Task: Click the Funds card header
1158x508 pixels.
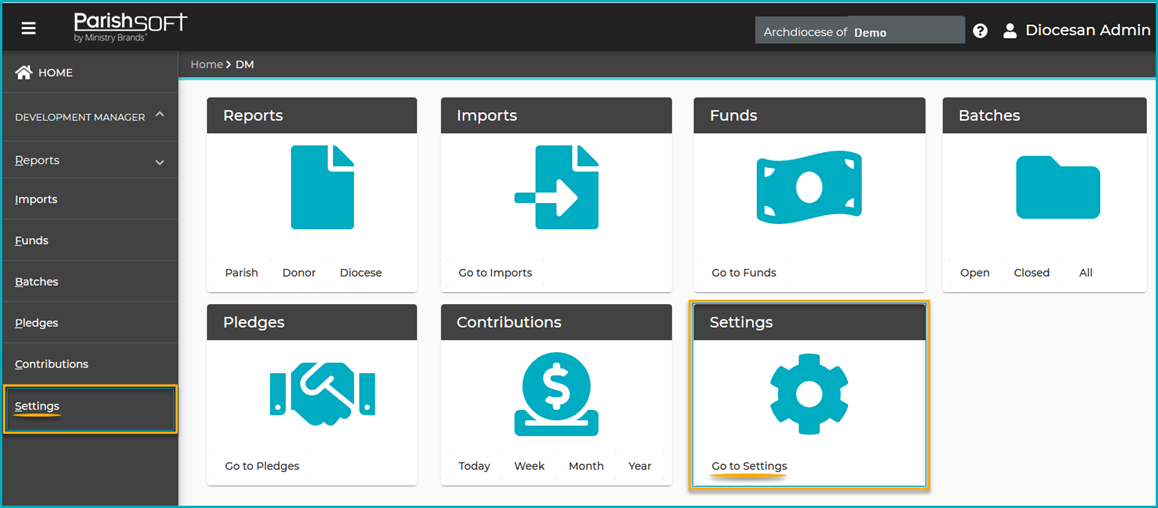Action: tap(809, 115)
